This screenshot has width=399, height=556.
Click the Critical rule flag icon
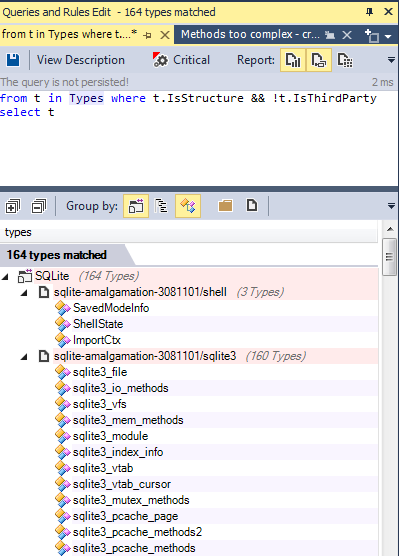[x=160, y=60]
